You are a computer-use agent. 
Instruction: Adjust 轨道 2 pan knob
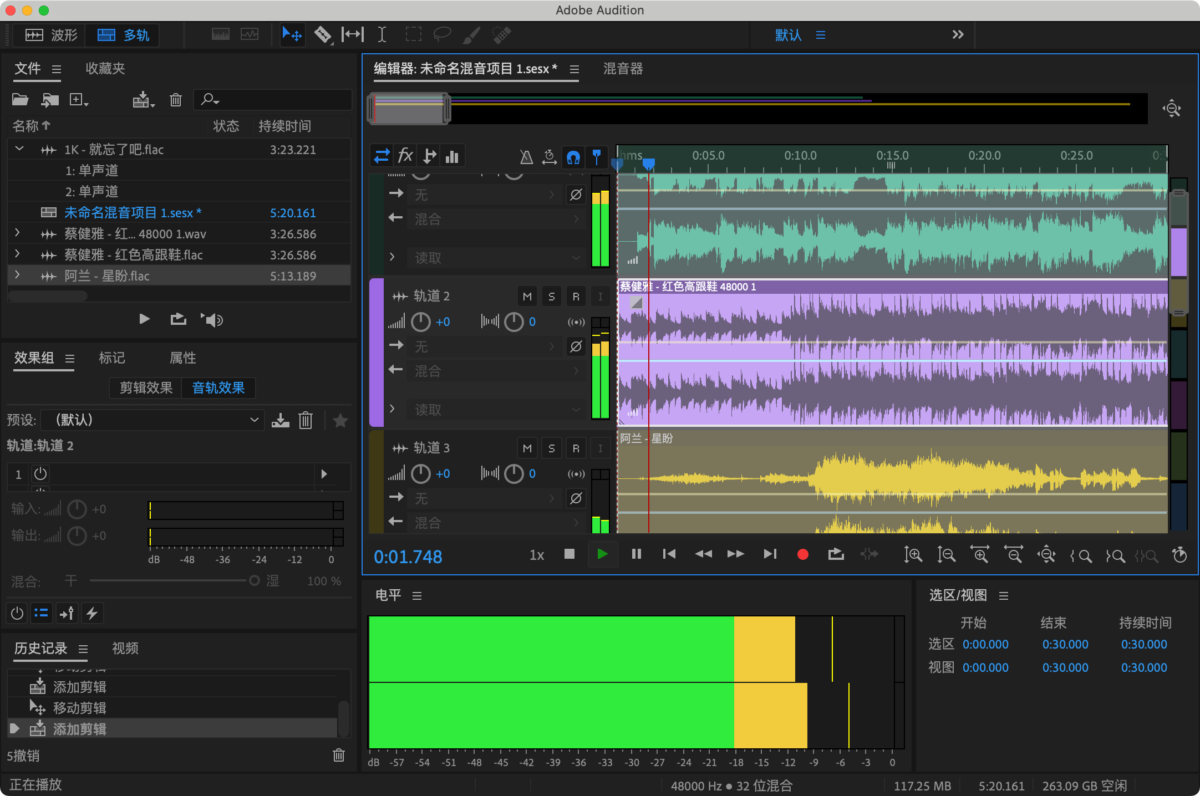514,322
